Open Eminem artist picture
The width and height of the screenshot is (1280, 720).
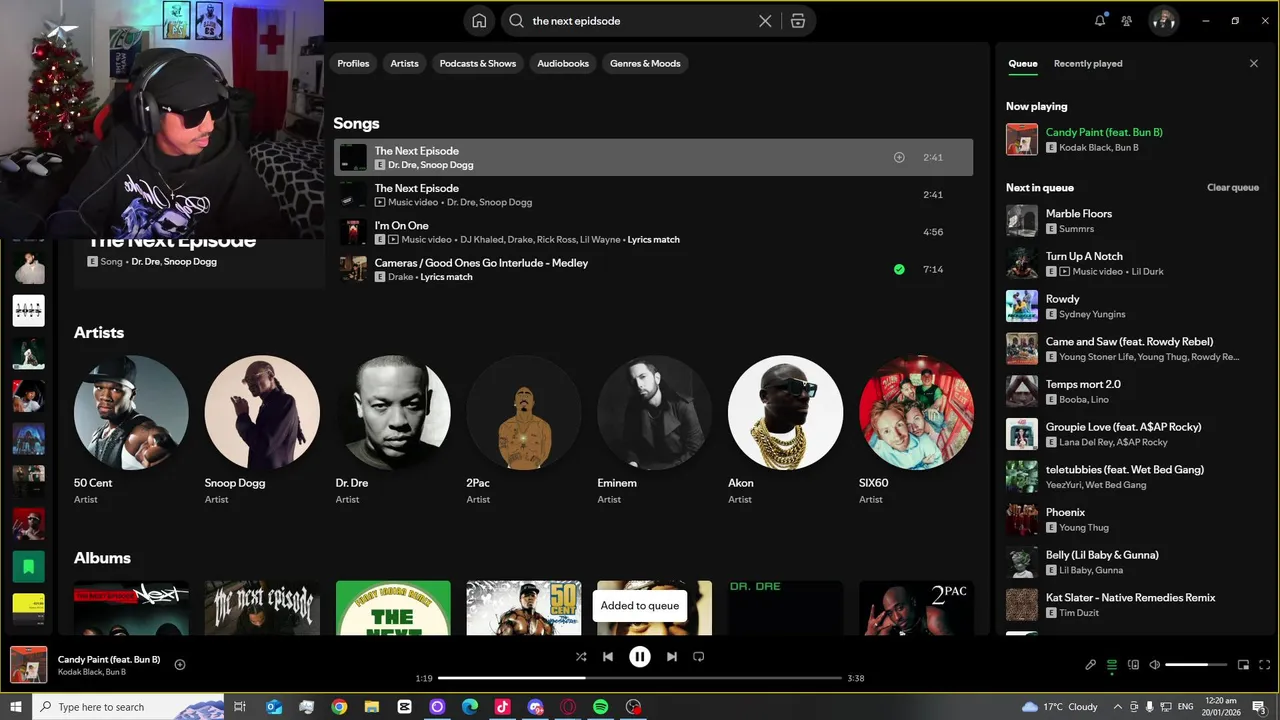tap(655, 412)
